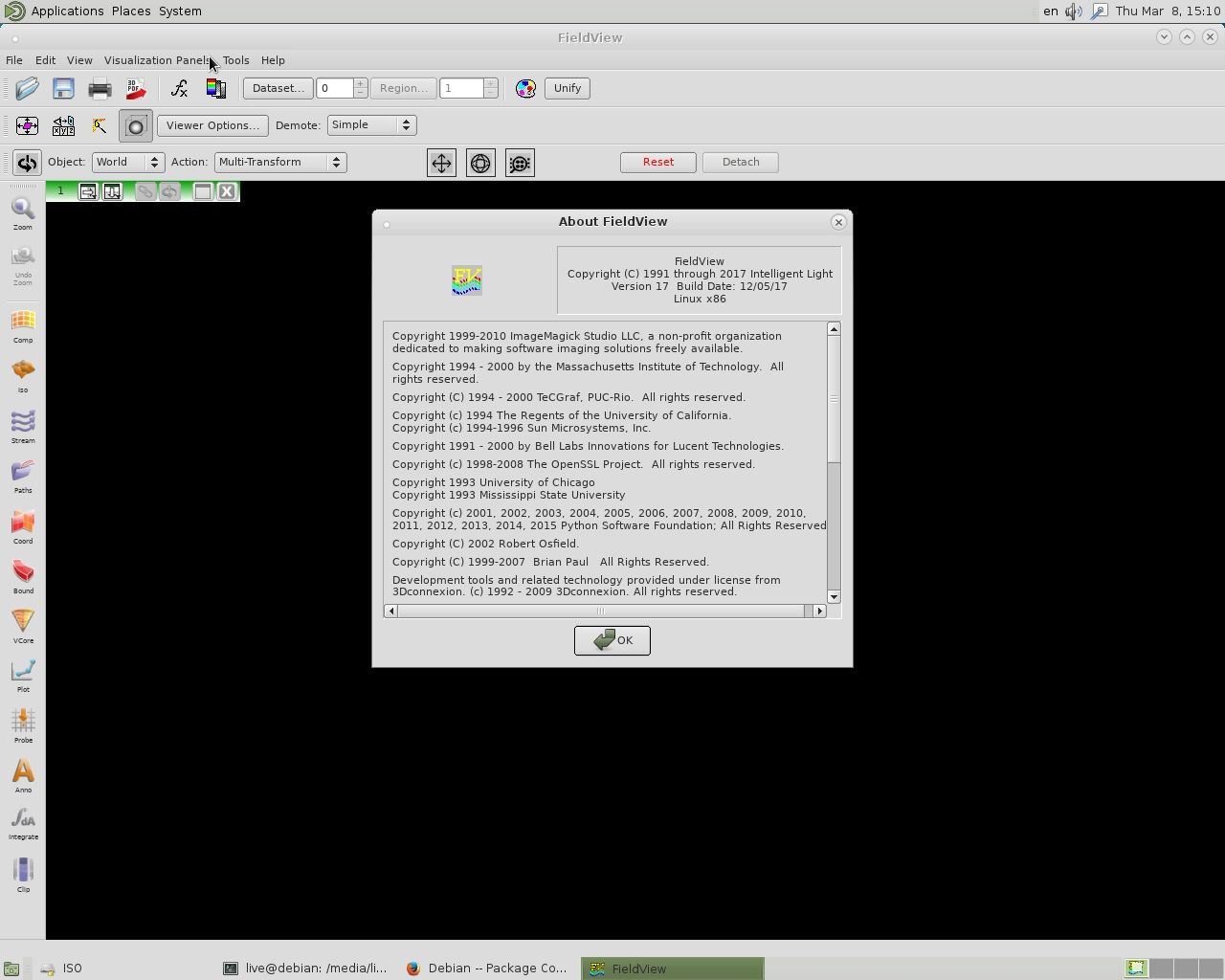Click the About dialog scroll-up arrow
Image resolution: width=1225 pixels, height=980 pixels.
(834, 329)
